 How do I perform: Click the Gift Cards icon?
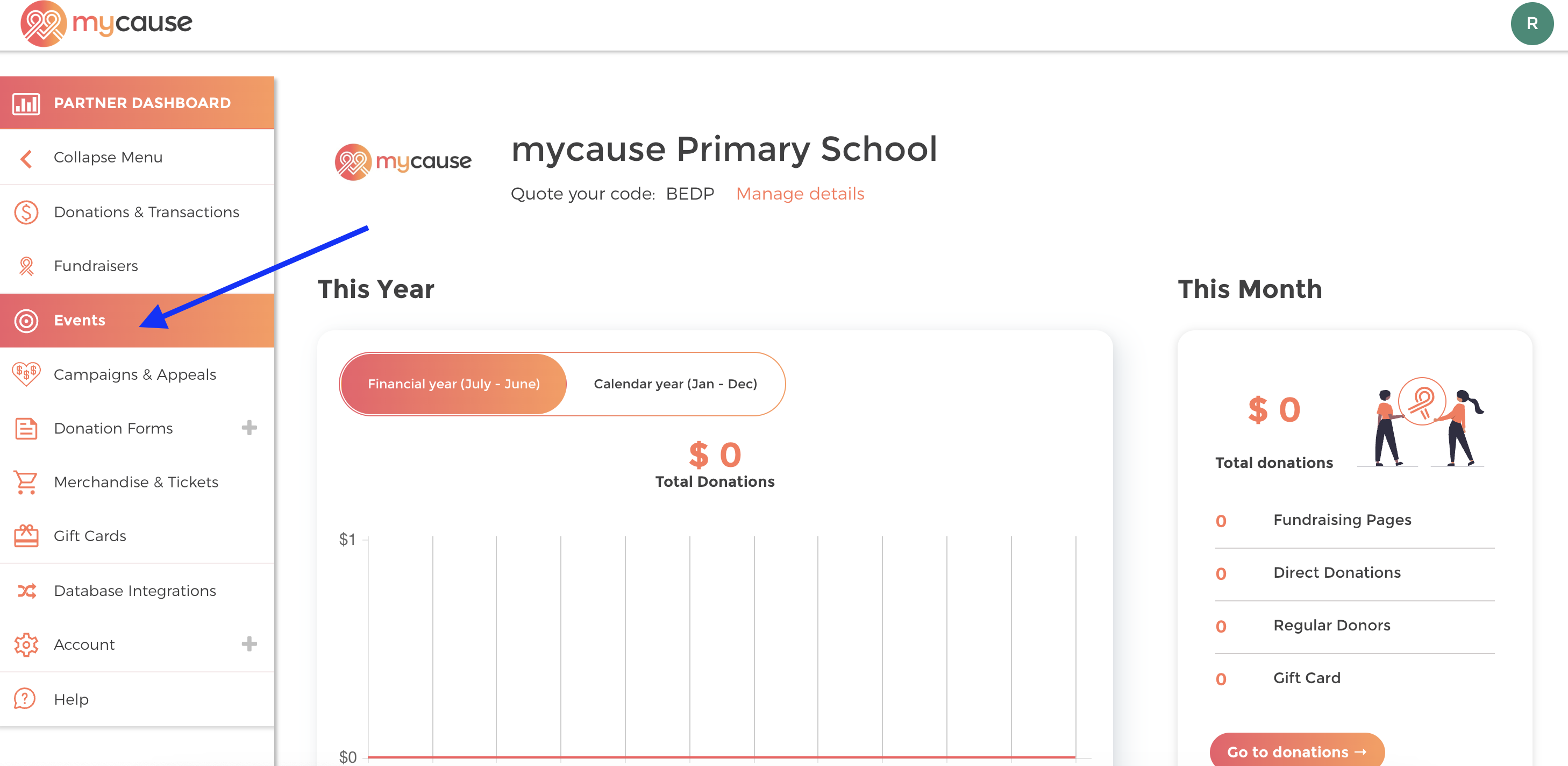(26, 536)
